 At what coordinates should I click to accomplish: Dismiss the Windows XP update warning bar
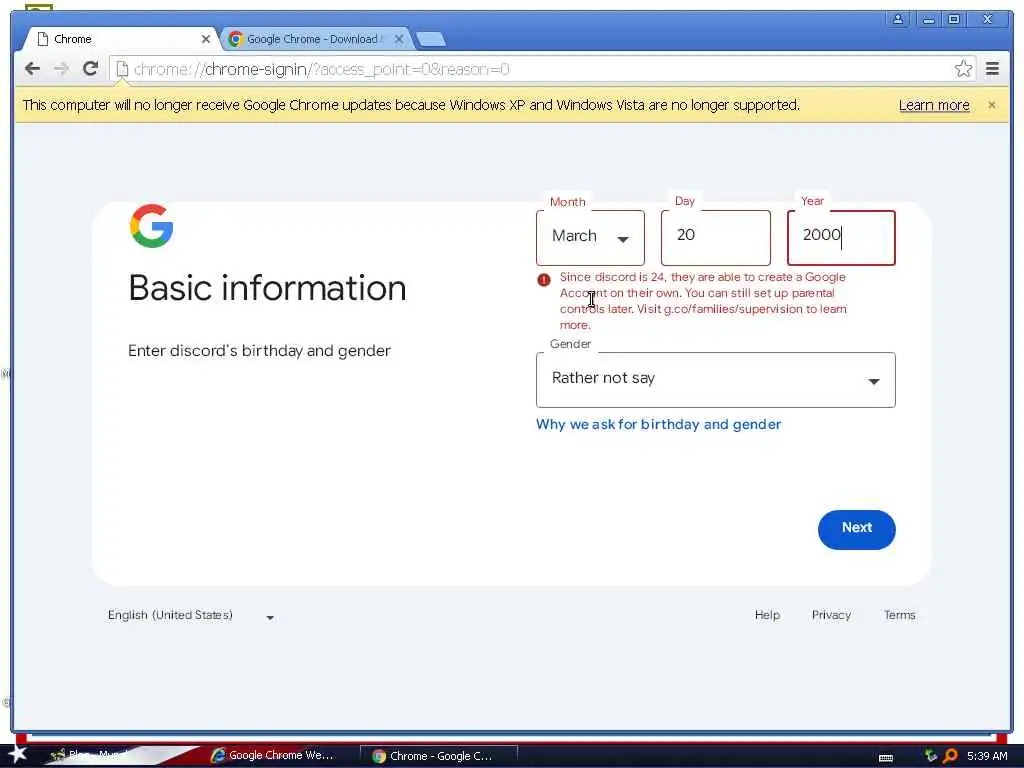click(x=991, y=104)
